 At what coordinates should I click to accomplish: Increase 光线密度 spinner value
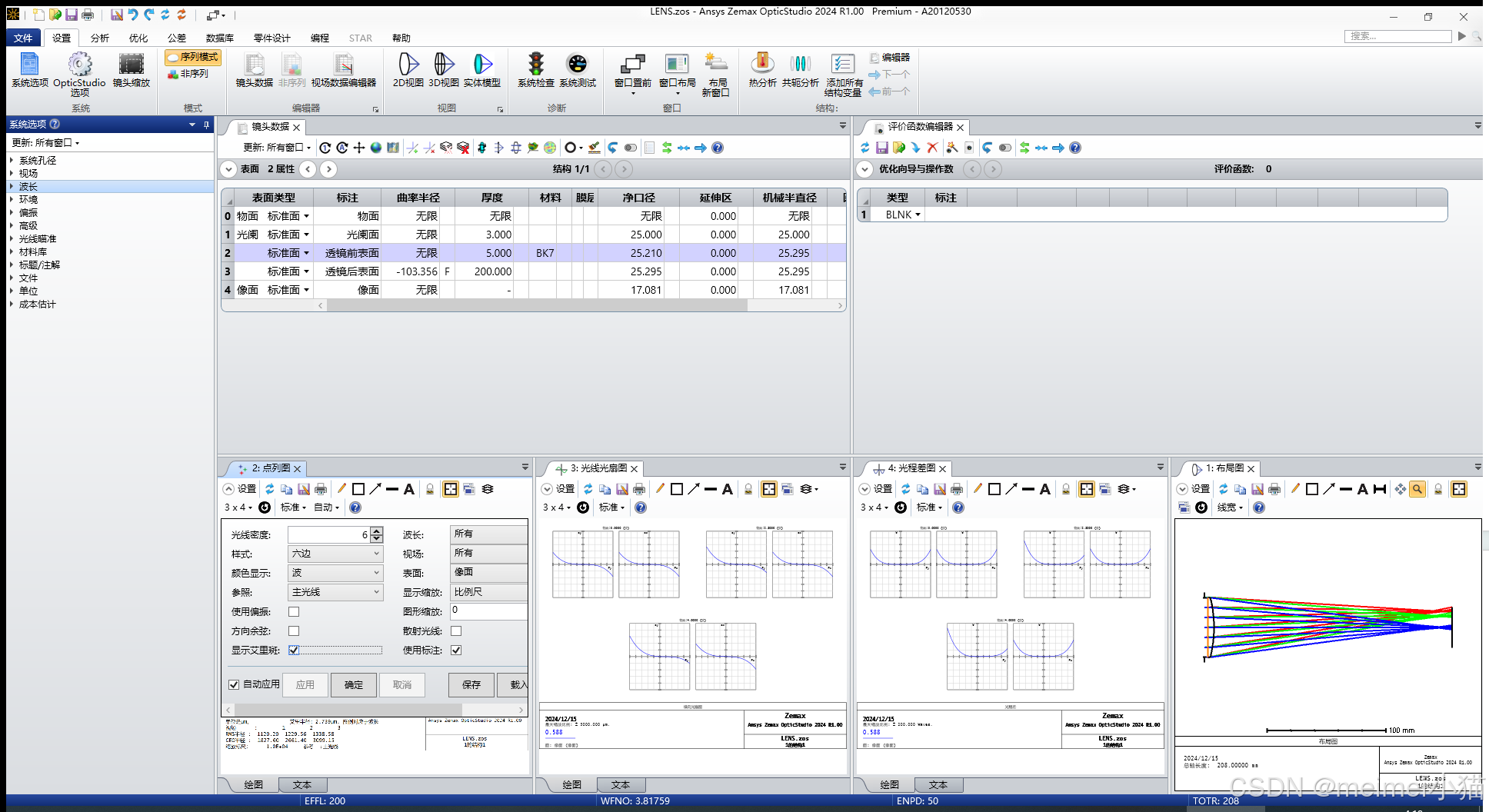[x=377, y=531]
